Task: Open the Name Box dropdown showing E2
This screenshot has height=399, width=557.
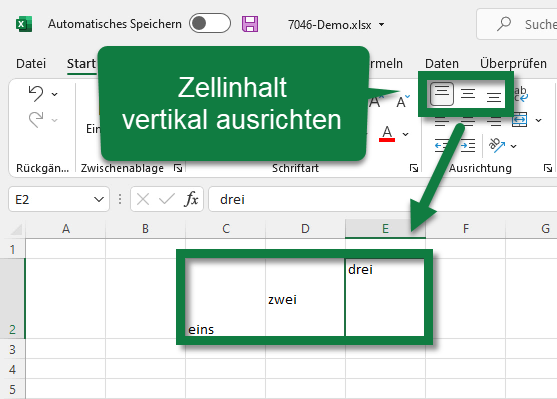Action: click(99, 199)
